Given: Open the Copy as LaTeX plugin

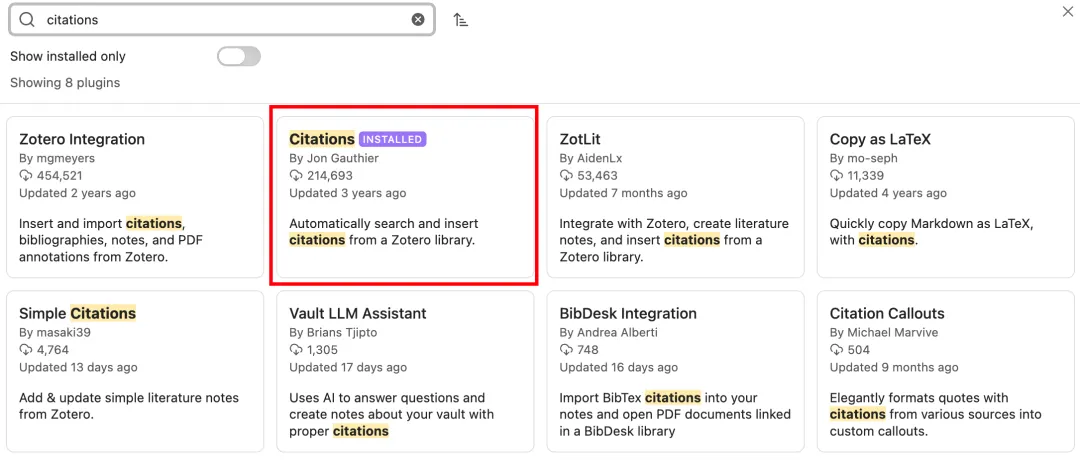Looking at the screenshot, I should coord(946,197).
